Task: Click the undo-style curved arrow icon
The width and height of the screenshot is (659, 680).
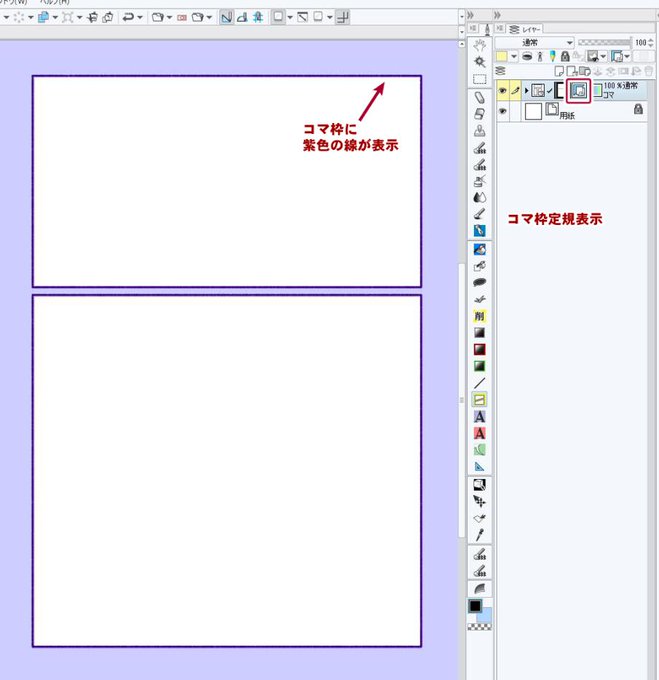Action: point(128,17)
